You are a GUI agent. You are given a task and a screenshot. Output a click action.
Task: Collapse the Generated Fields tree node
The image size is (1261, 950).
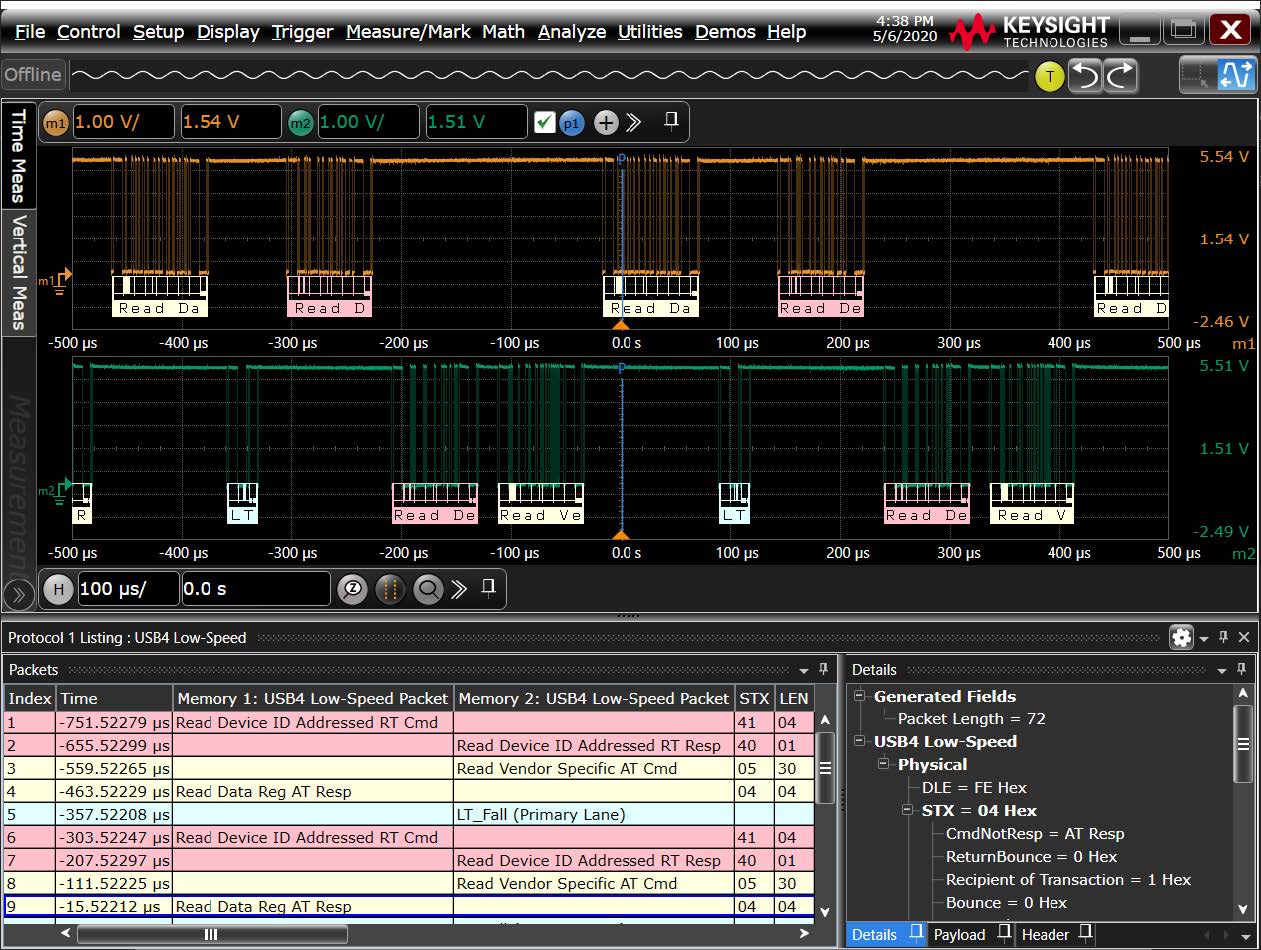pos(860,696)
